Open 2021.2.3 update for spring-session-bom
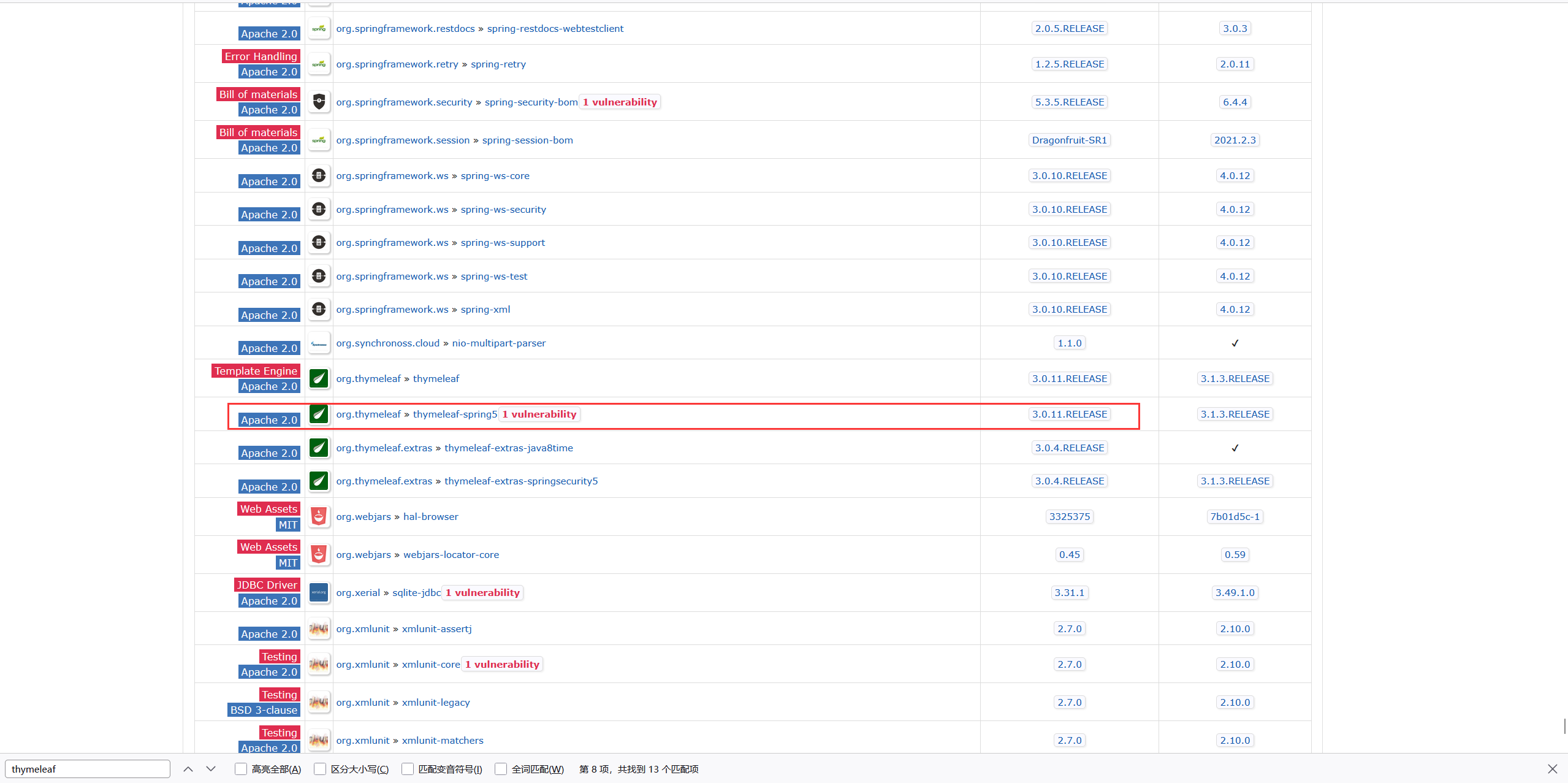The height and width of the screenshot is (783, 1568). click(1235, 140)
